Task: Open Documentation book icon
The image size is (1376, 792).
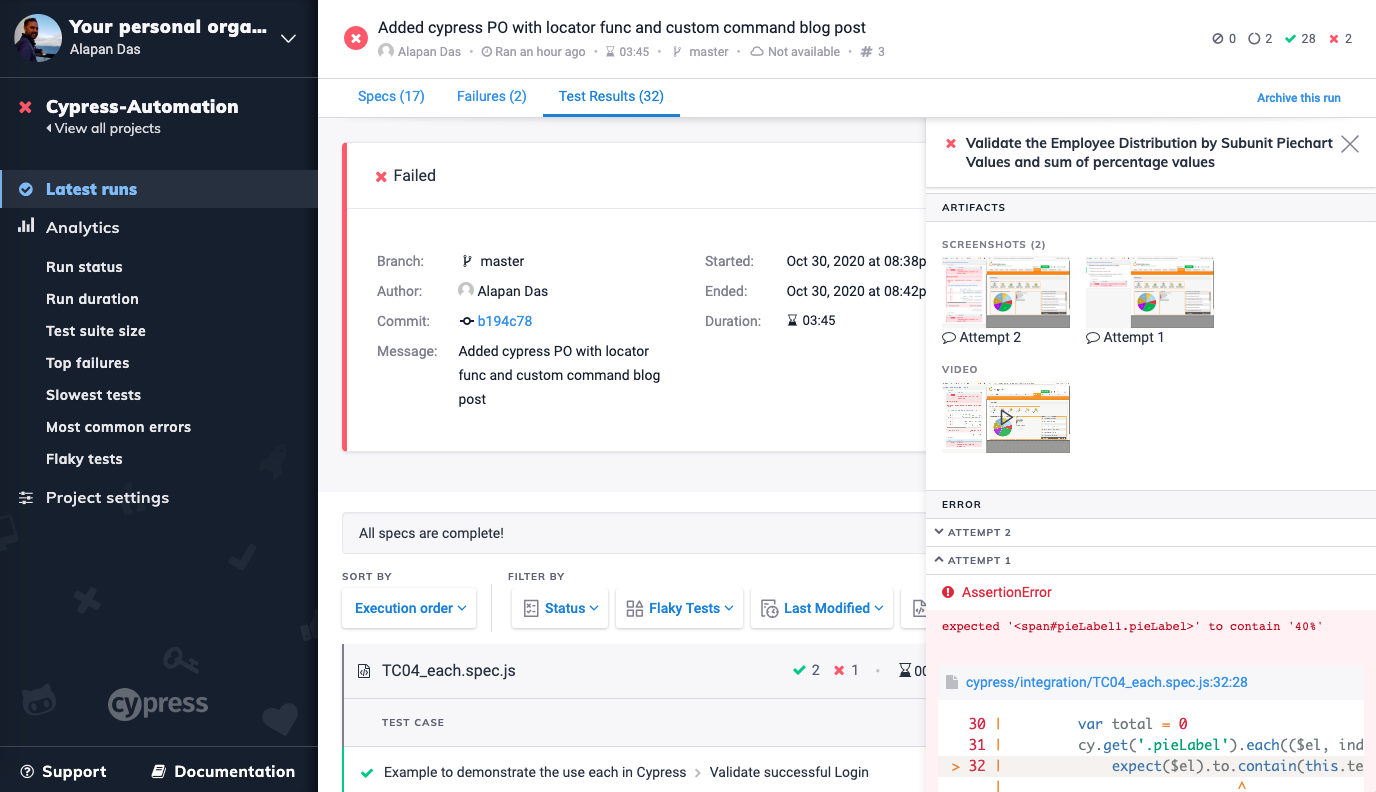Action: coord(158,771)
